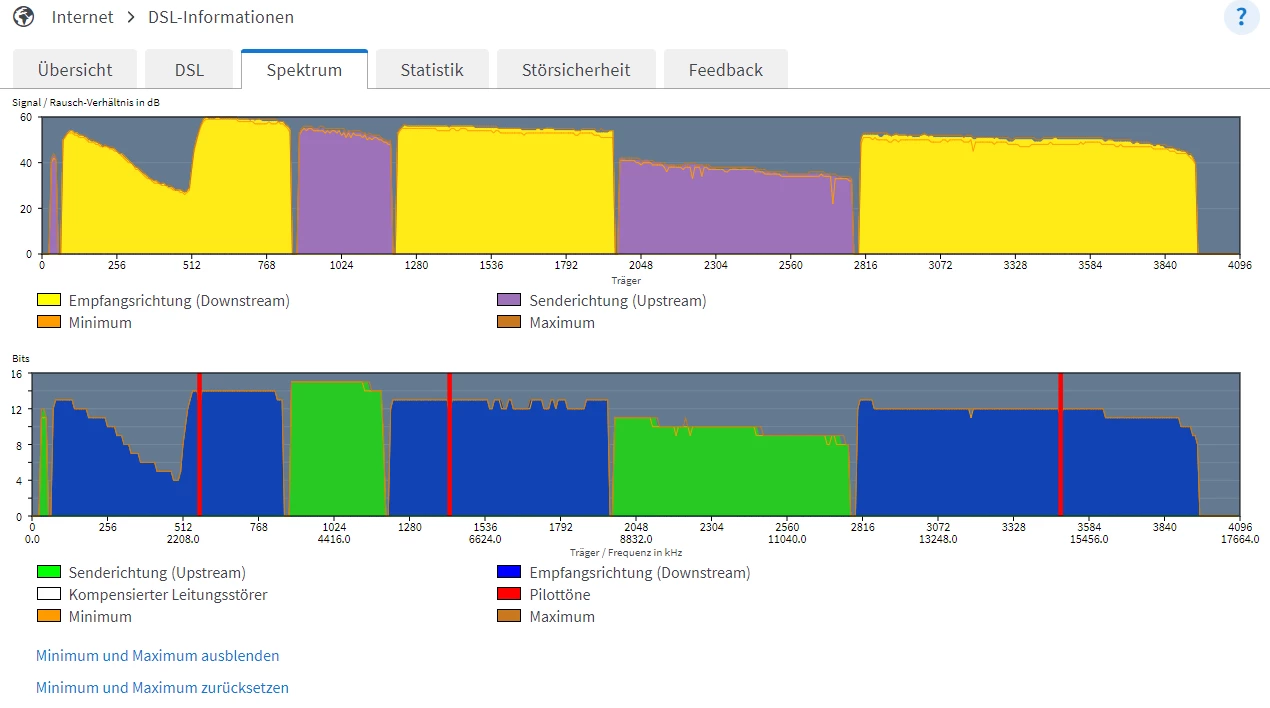Click the 2208.0 frequency axis value
Image resolution: width=1270 pixels, height=708 pixels.
(183, 539)
